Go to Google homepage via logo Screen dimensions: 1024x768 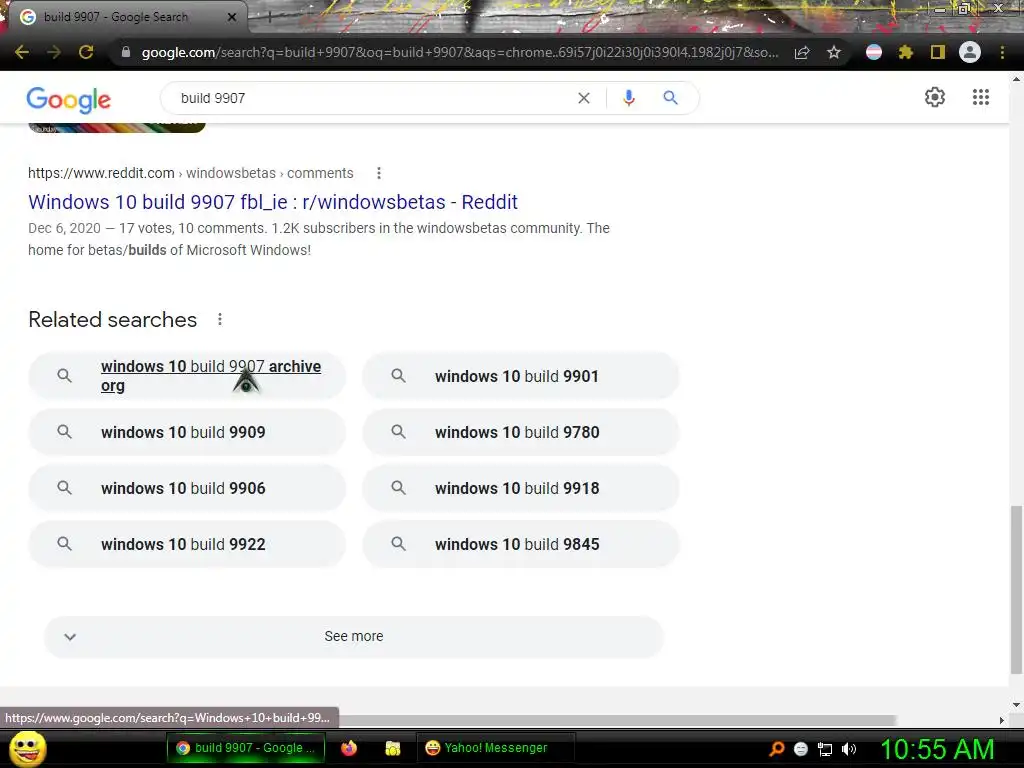69,99
